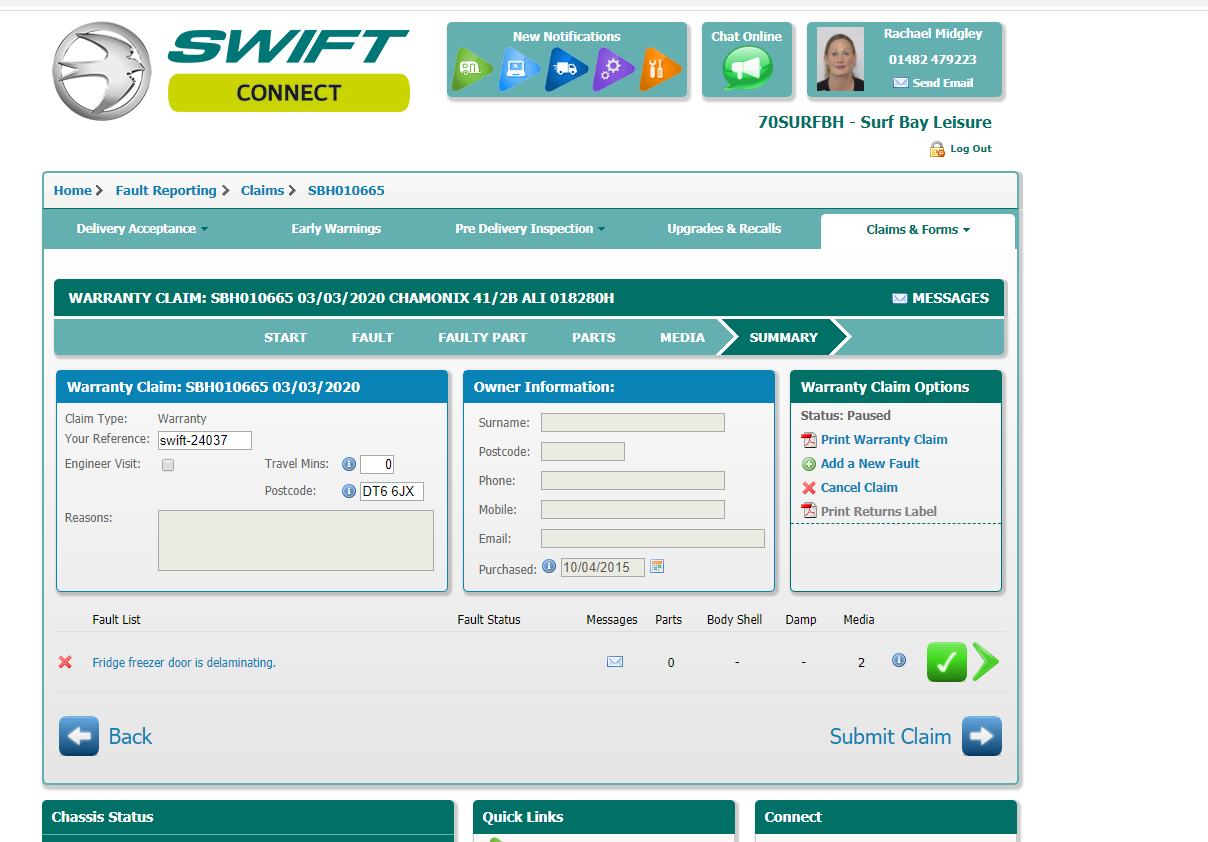Go to the PARTS step
Image resolution: width=1208 pixels, height=842 pixels.
[593, 338]
